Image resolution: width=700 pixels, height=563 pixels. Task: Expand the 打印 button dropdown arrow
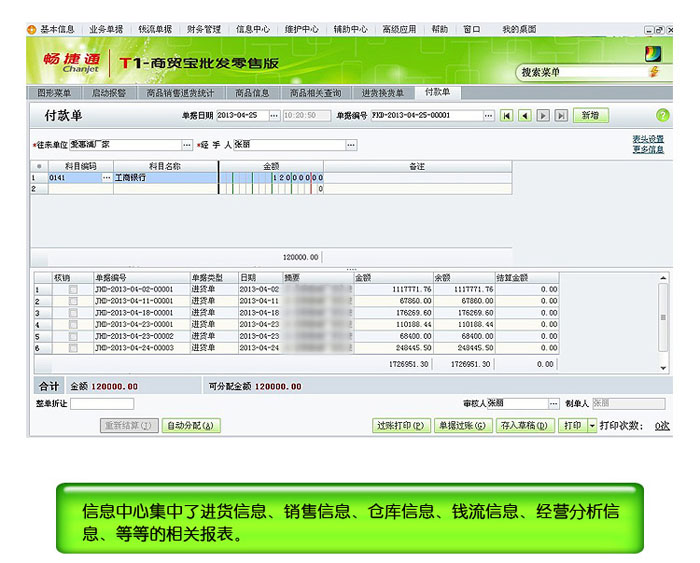(x=592, y=425)
